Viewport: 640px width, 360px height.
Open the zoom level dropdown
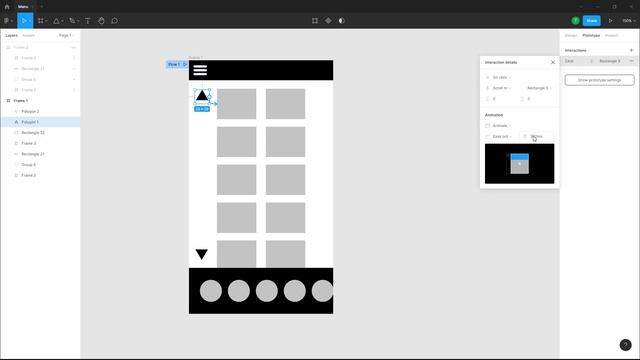pyautogui.click(x=629, y=20)
